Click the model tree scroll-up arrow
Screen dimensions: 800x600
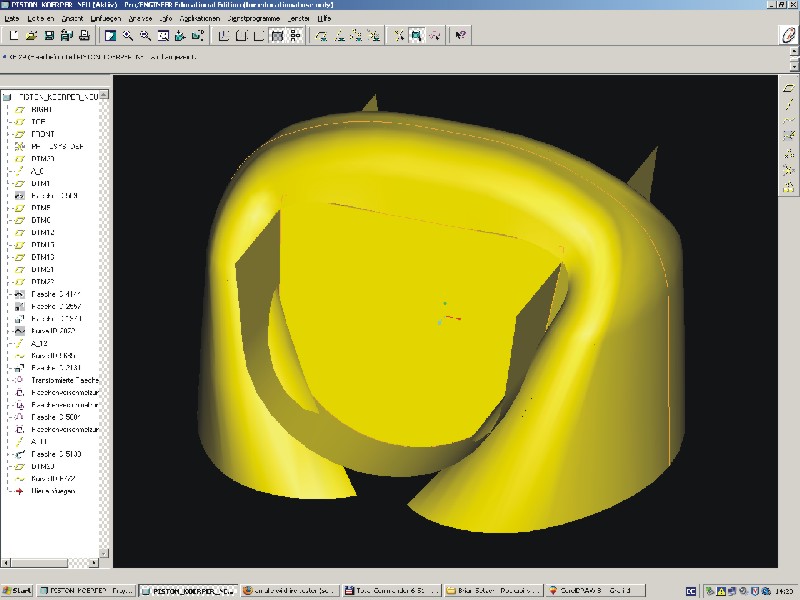point(104,95)
